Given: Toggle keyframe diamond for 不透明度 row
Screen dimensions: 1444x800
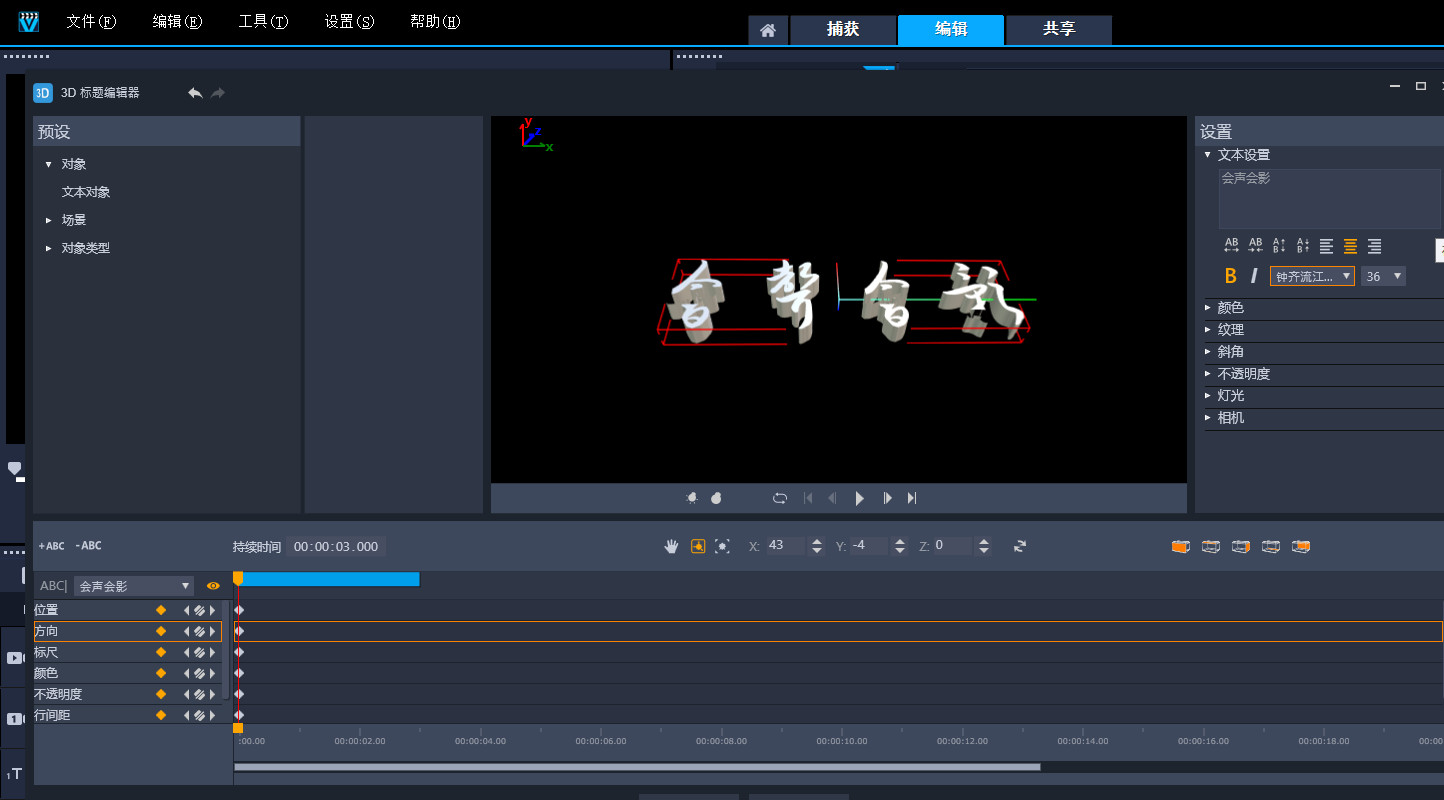Looking at the screenshot, I should (x=160, y=694).
